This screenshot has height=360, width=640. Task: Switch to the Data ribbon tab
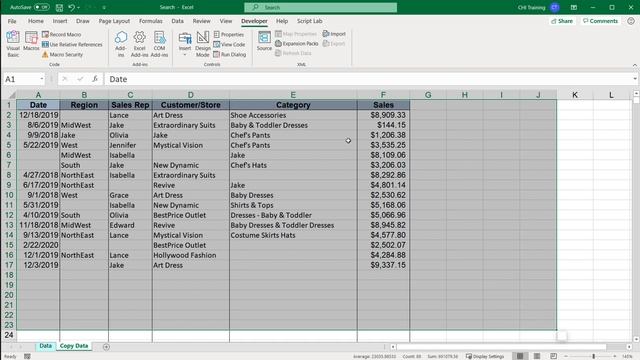pyautogui.click(x=177, y=21)
